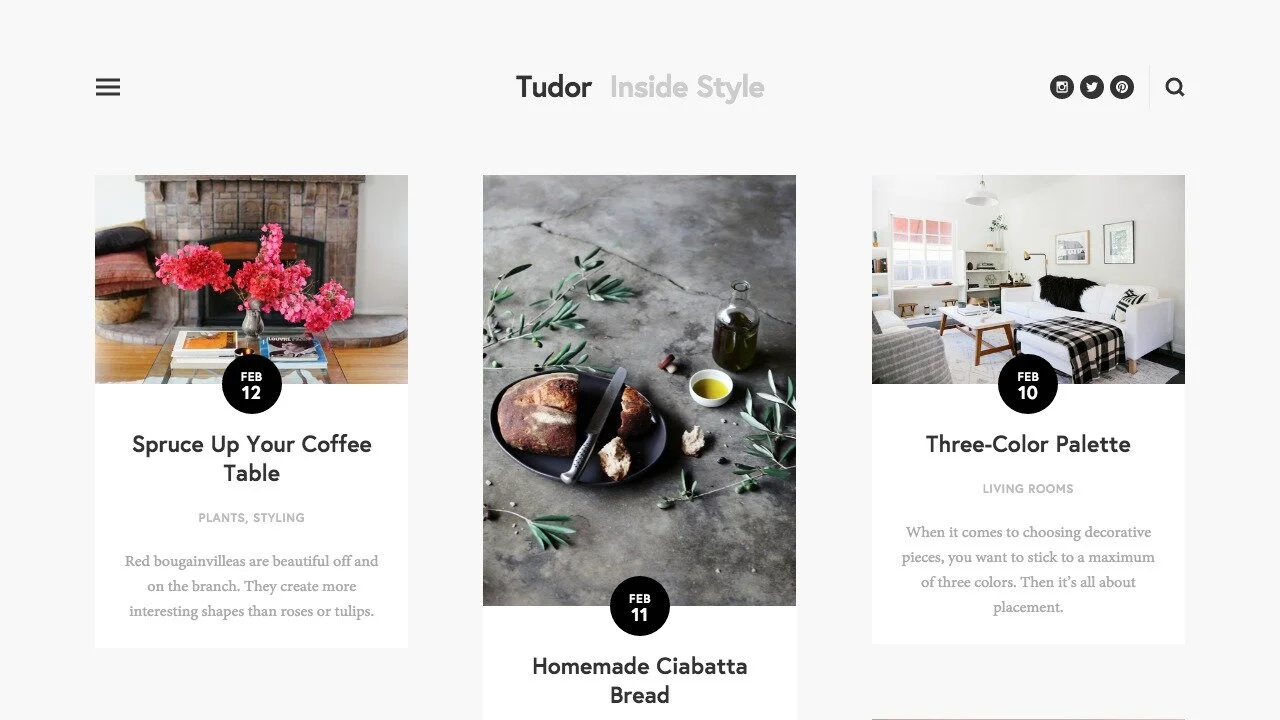Click the Feb 10 date badge
The image size is (1280, 720).
coord(1028,384)
